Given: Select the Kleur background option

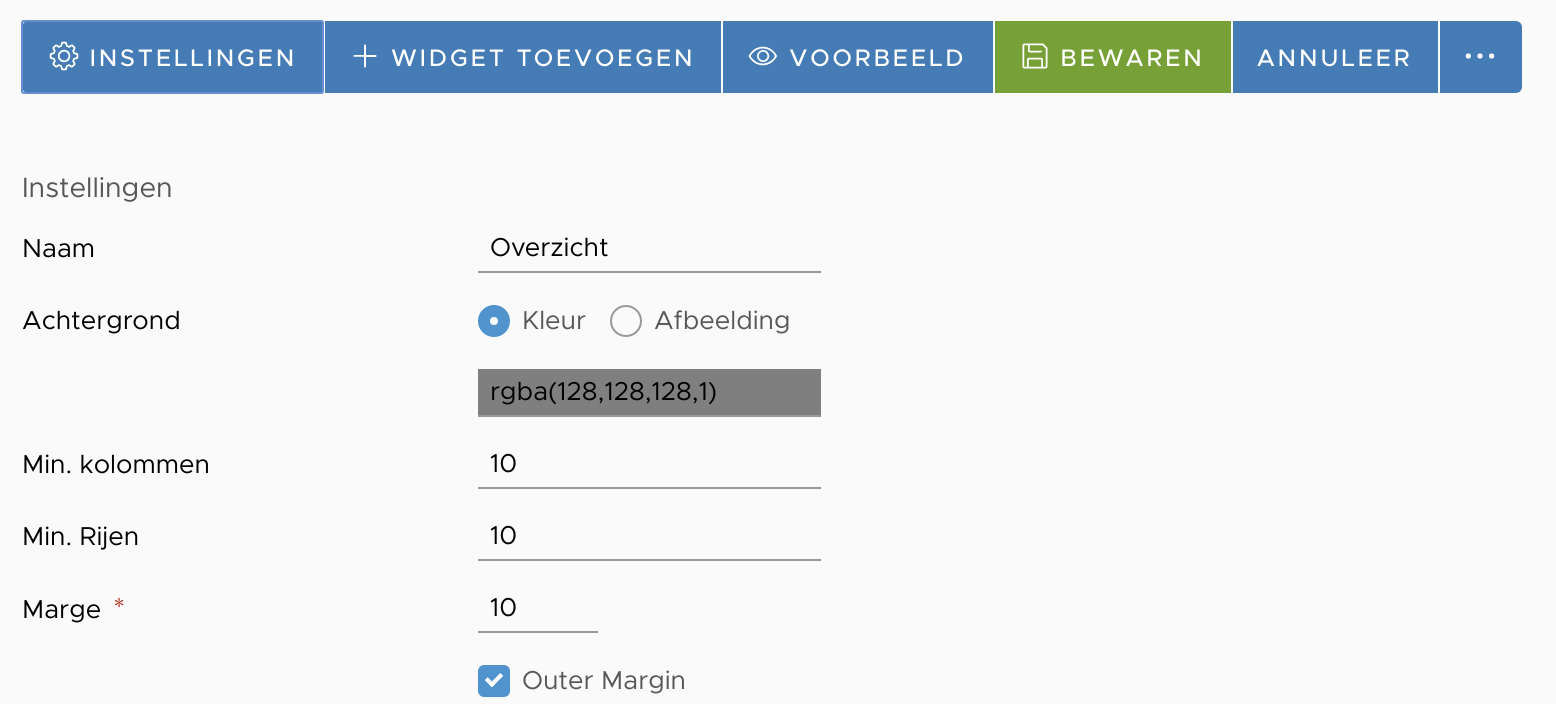Looking at the screenshot, I should click(x=494, y=321).
